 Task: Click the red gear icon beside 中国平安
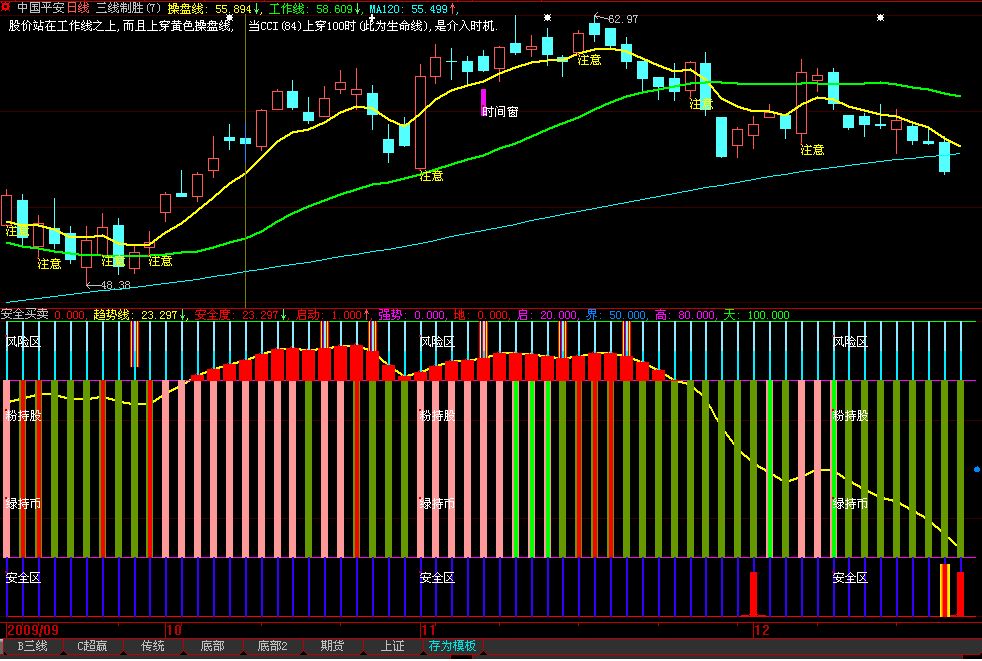(6, 8)
